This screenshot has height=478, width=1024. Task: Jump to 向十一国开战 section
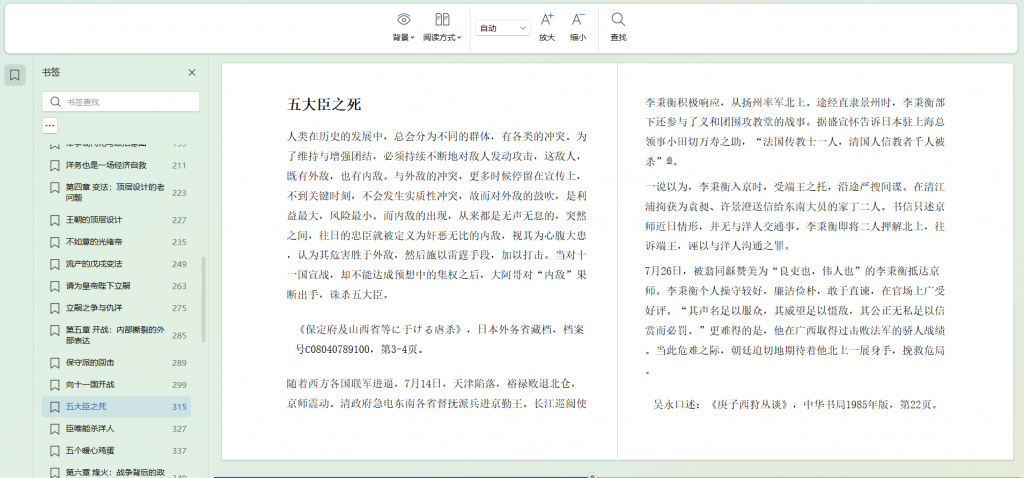[89, 385]
